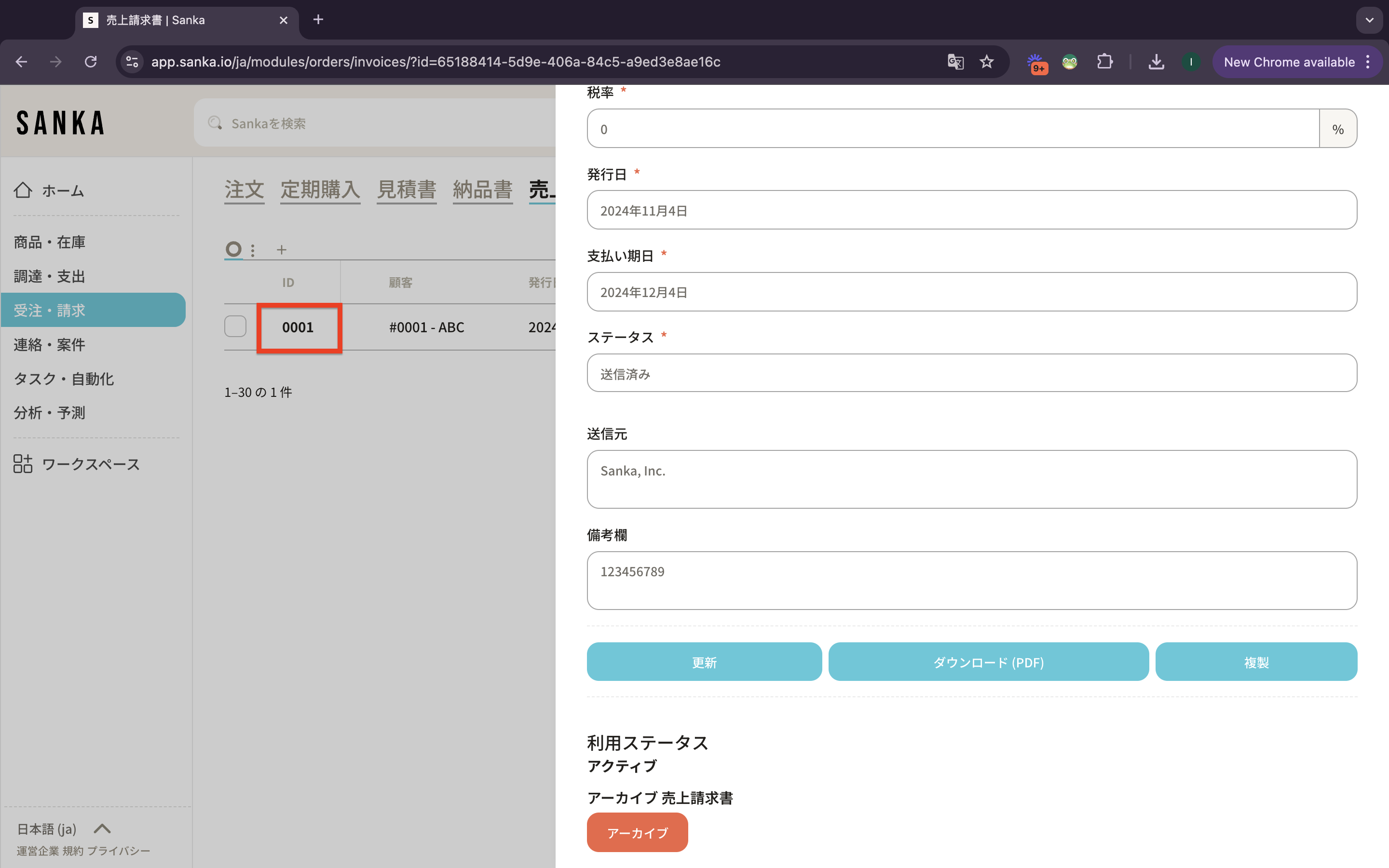
Task: Switch to the 見積書 tab
Action: click(407, 190)
